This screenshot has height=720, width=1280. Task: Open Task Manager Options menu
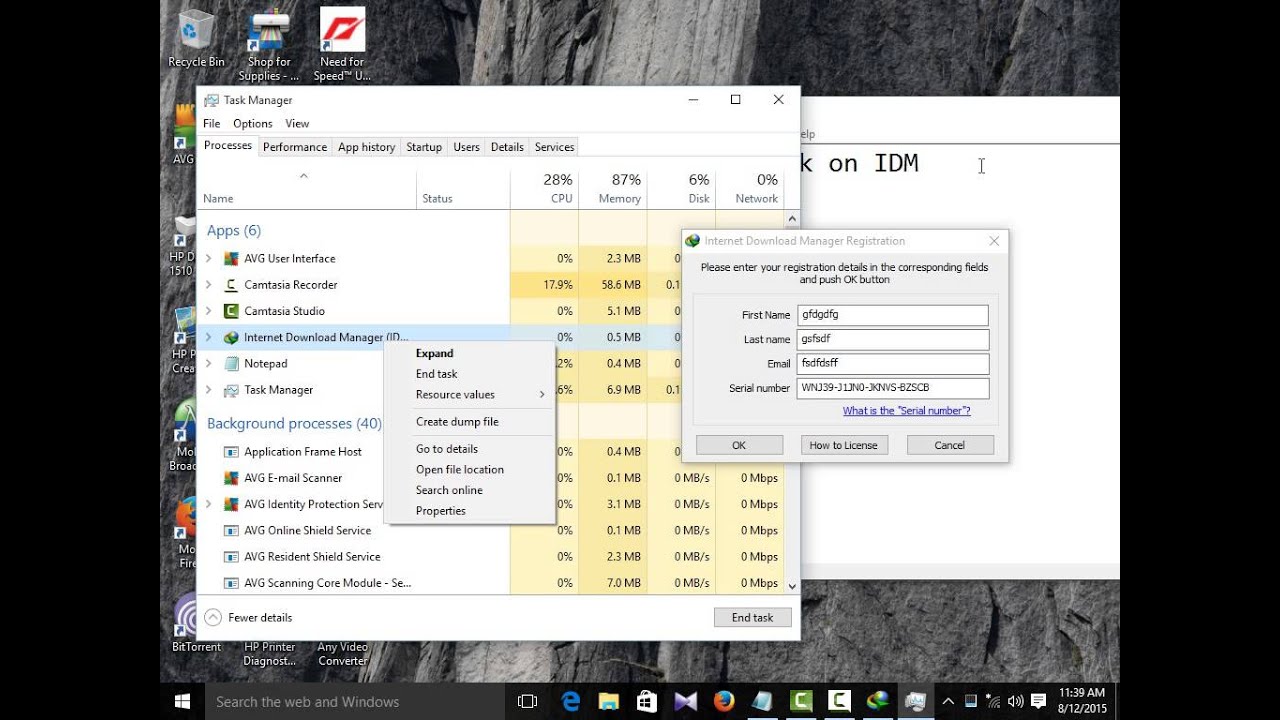click(x=253, y=124)
